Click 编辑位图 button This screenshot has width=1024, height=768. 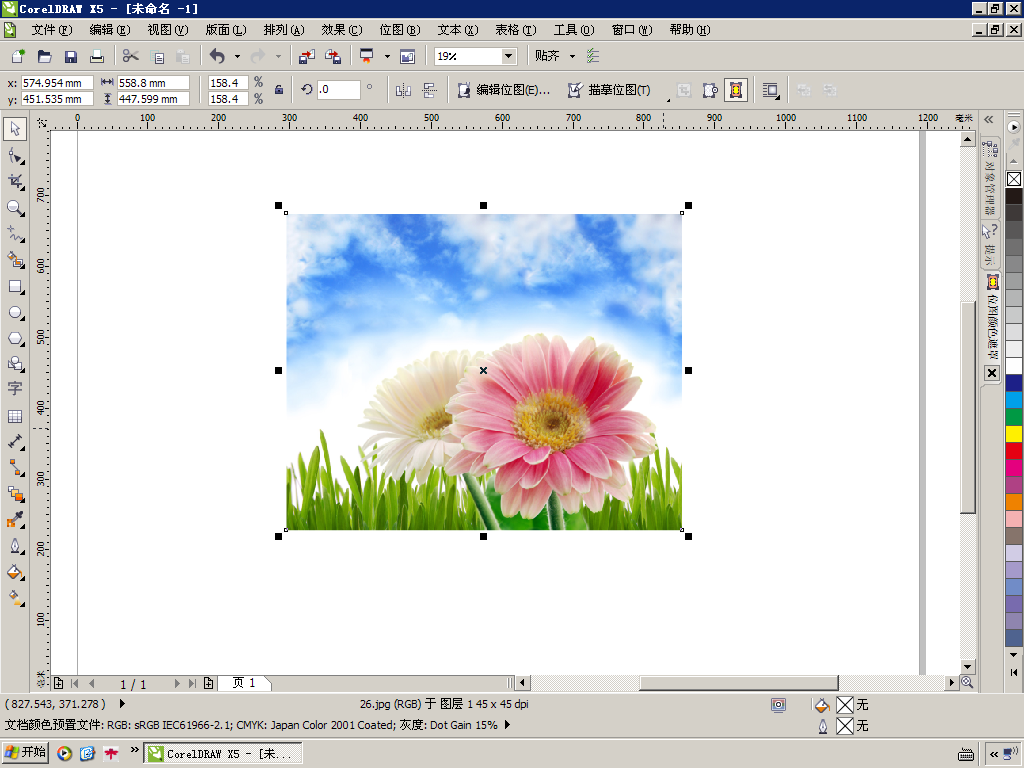(504, 90)
